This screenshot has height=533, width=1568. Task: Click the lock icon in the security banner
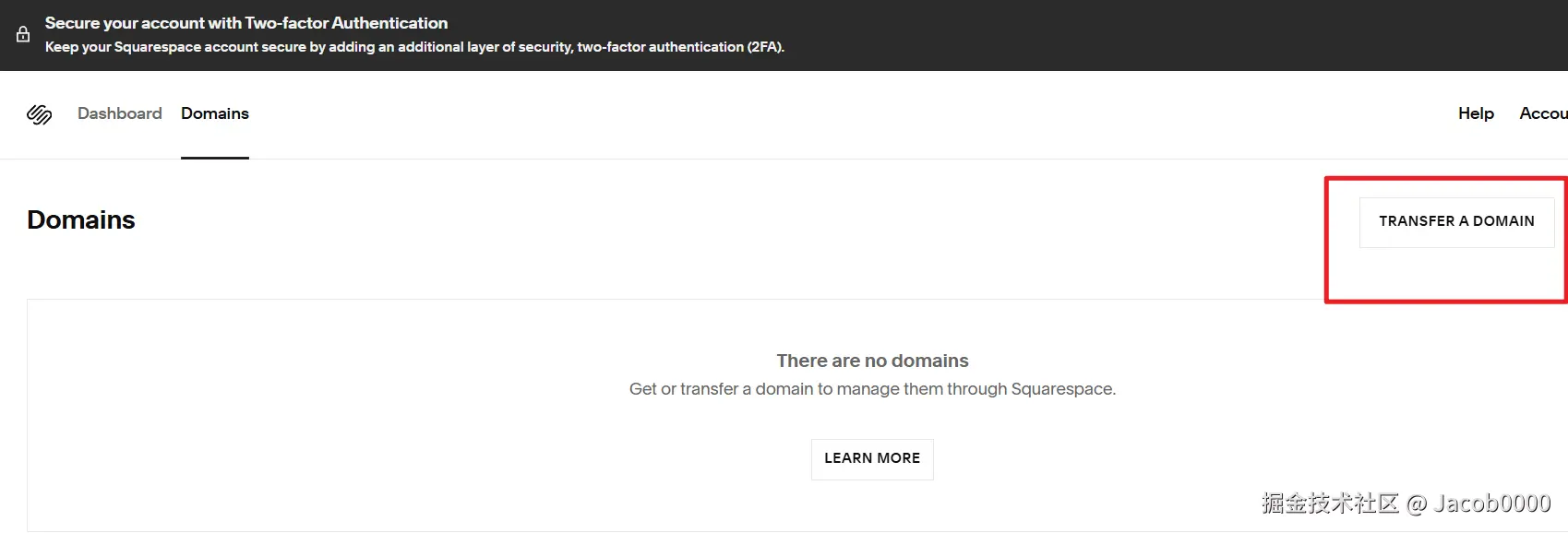tap(23, 35)
